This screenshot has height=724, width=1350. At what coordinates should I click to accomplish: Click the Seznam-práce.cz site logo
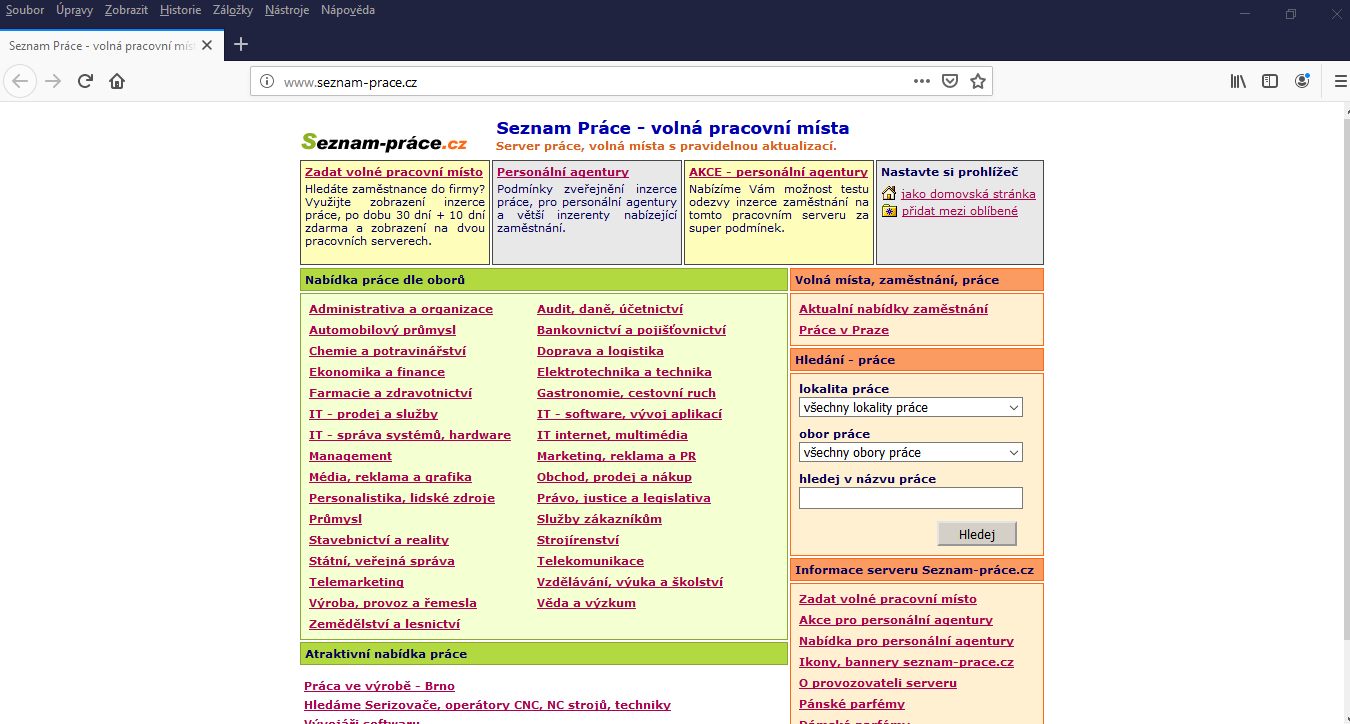[x=384, y=142]
